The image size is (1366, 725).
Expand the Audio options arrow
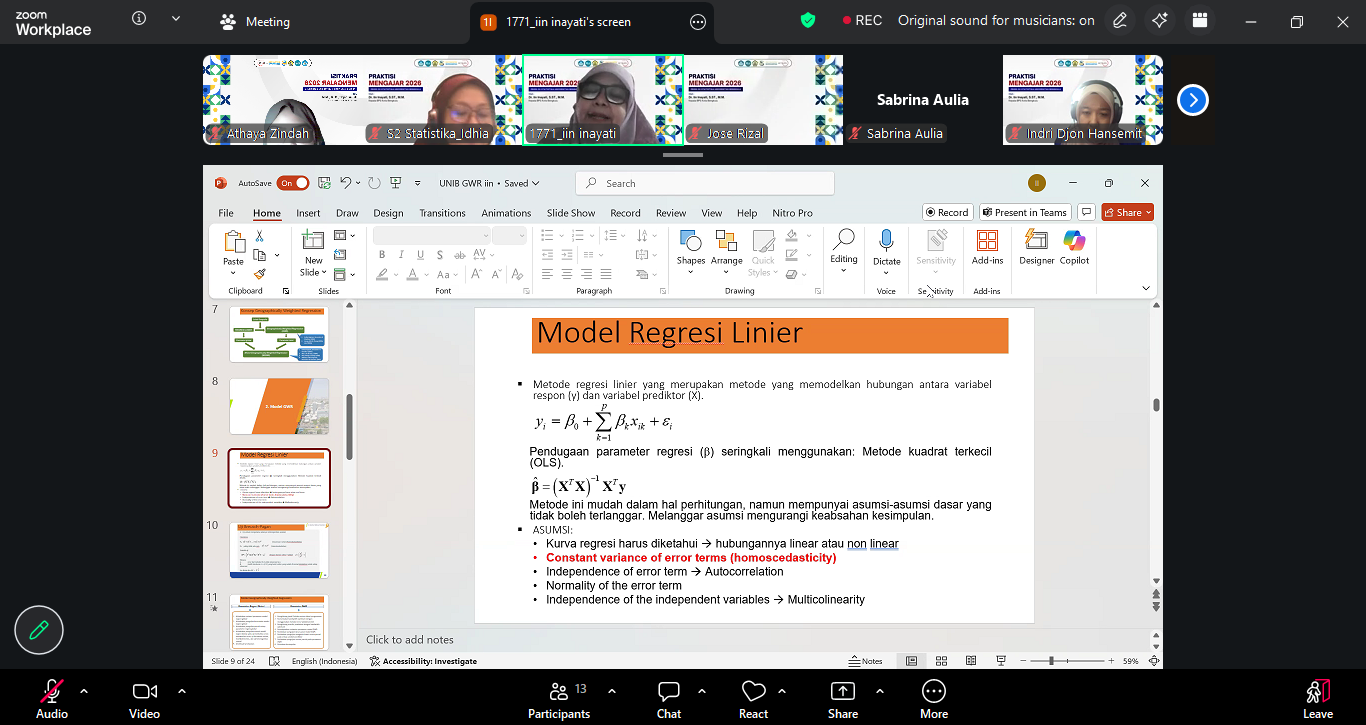(84, 691)
